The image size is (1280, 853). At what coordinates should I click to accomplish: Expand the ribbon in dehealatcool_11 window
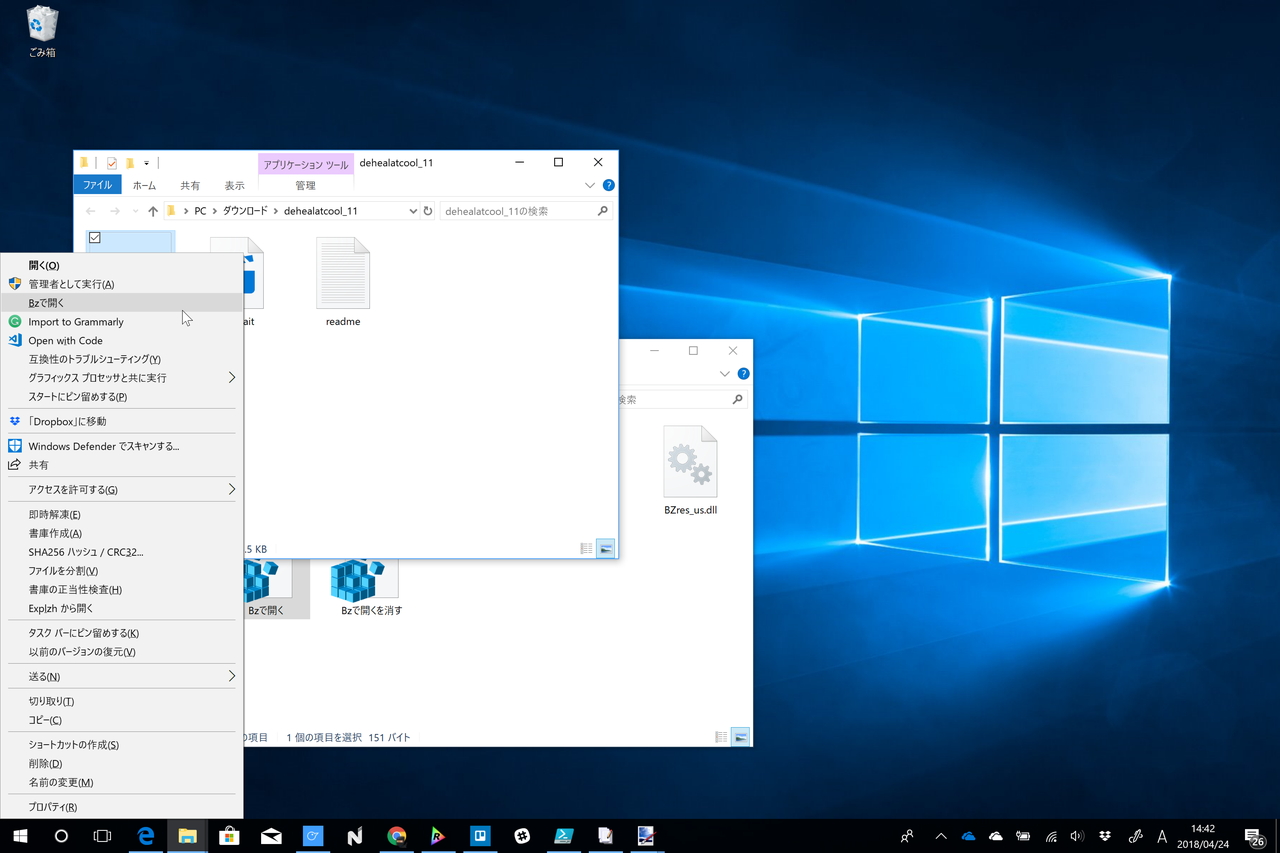click(590, 185)
